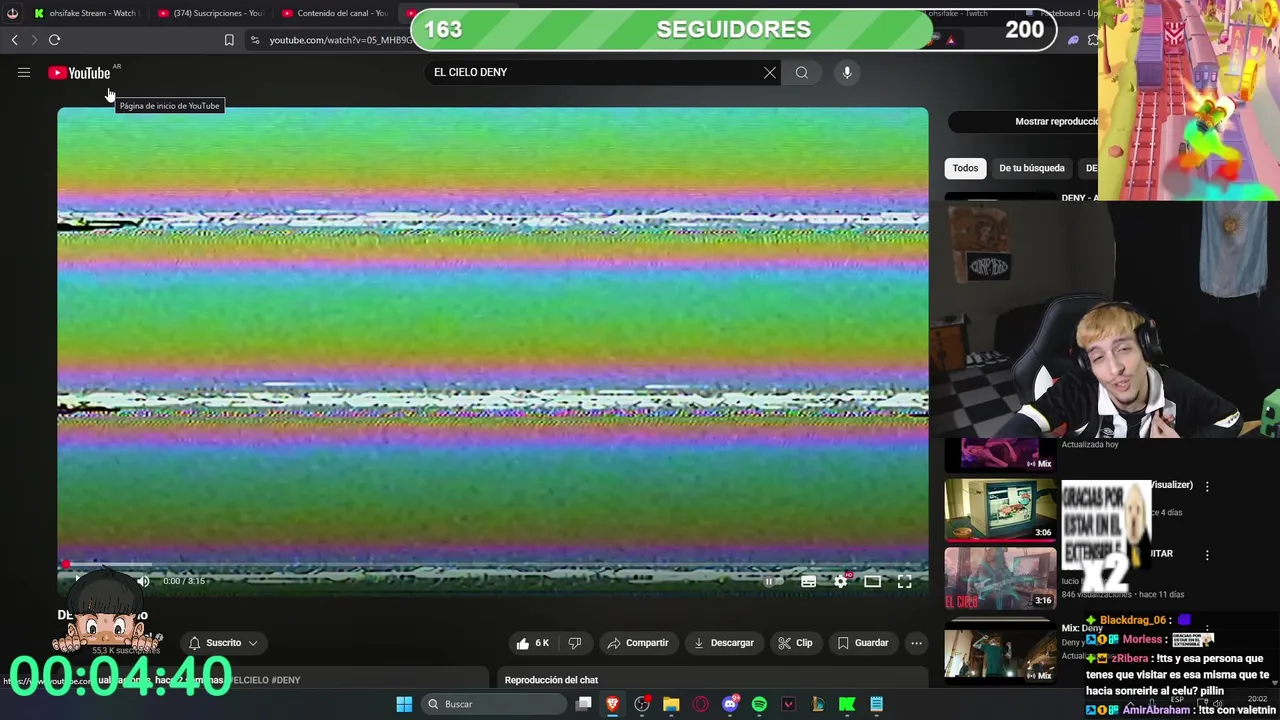Create a Clip of the video
1280x720 pixels.
coord(796,643)
